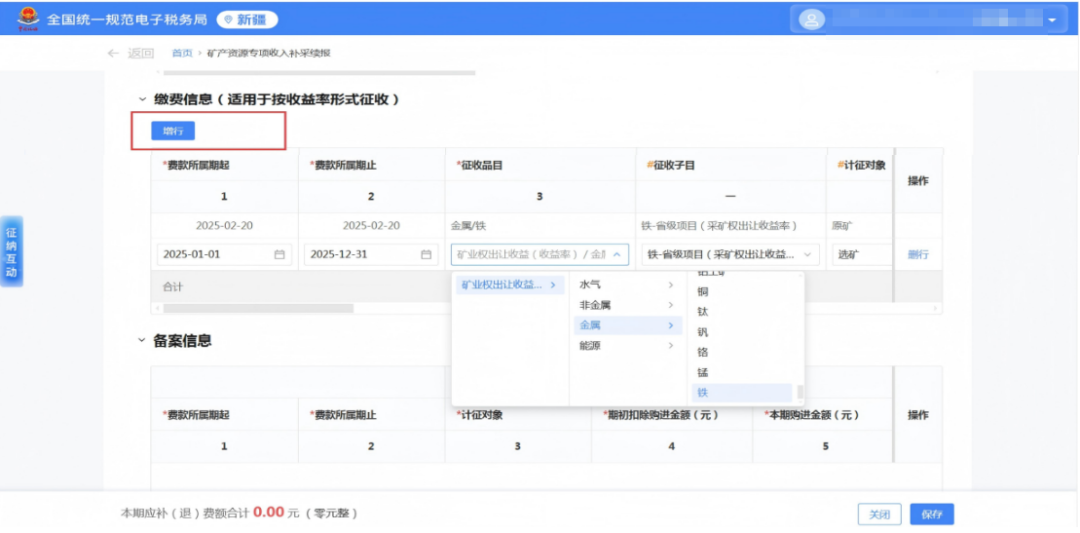This screenshot has height=533, width=1080.
Task: Open calendar icon for 2025-12-31 field
Action: pos(426,255)
